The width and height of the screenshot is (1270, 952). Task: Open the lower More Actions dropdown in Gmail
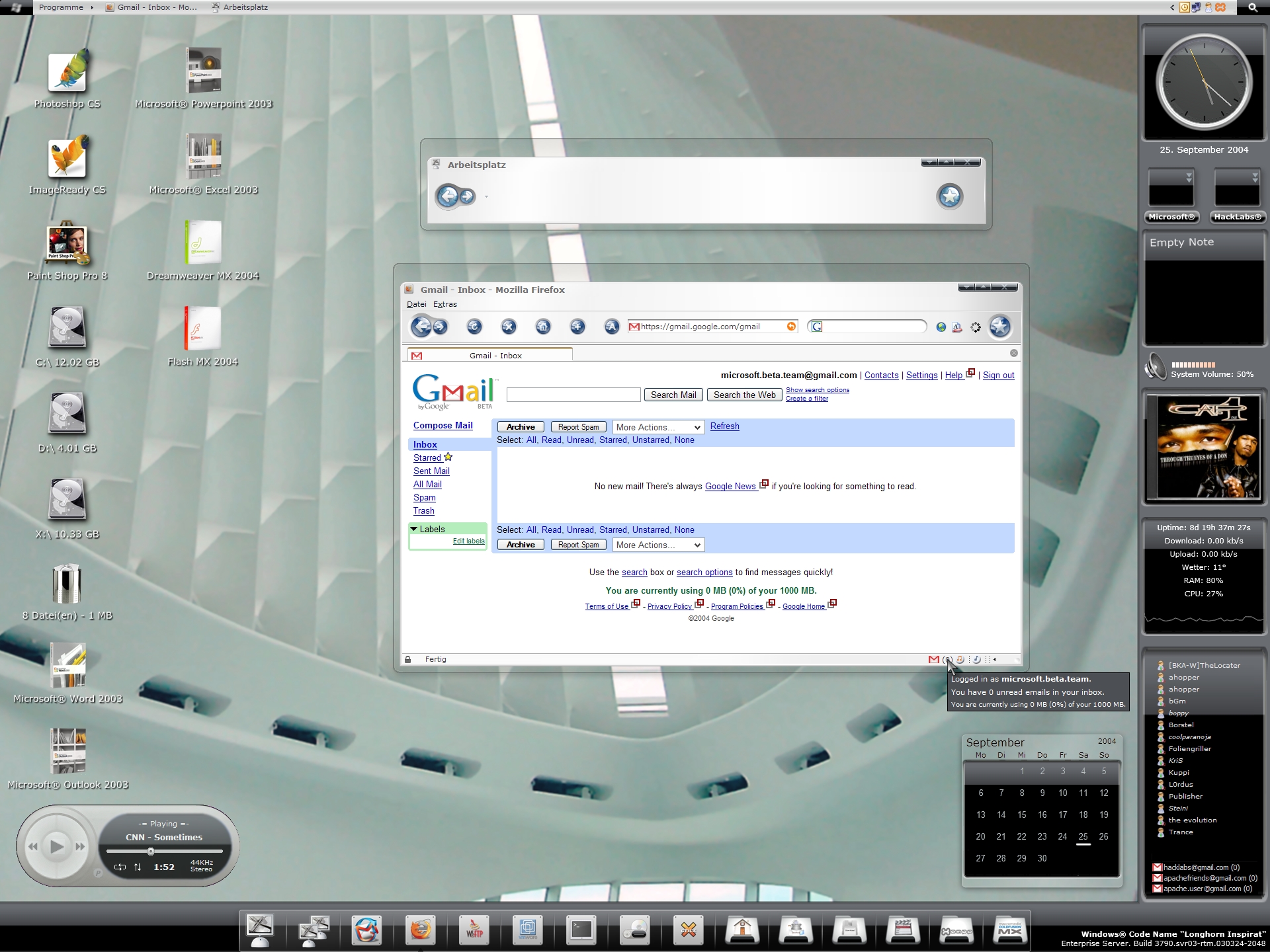(x=659, y=545)
